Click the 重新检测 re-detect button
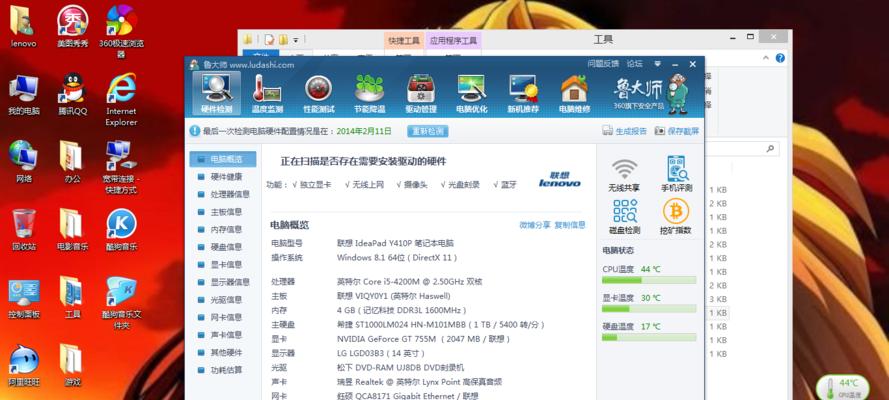The height and width of the screenshot is (400, 889). point(428,131)
